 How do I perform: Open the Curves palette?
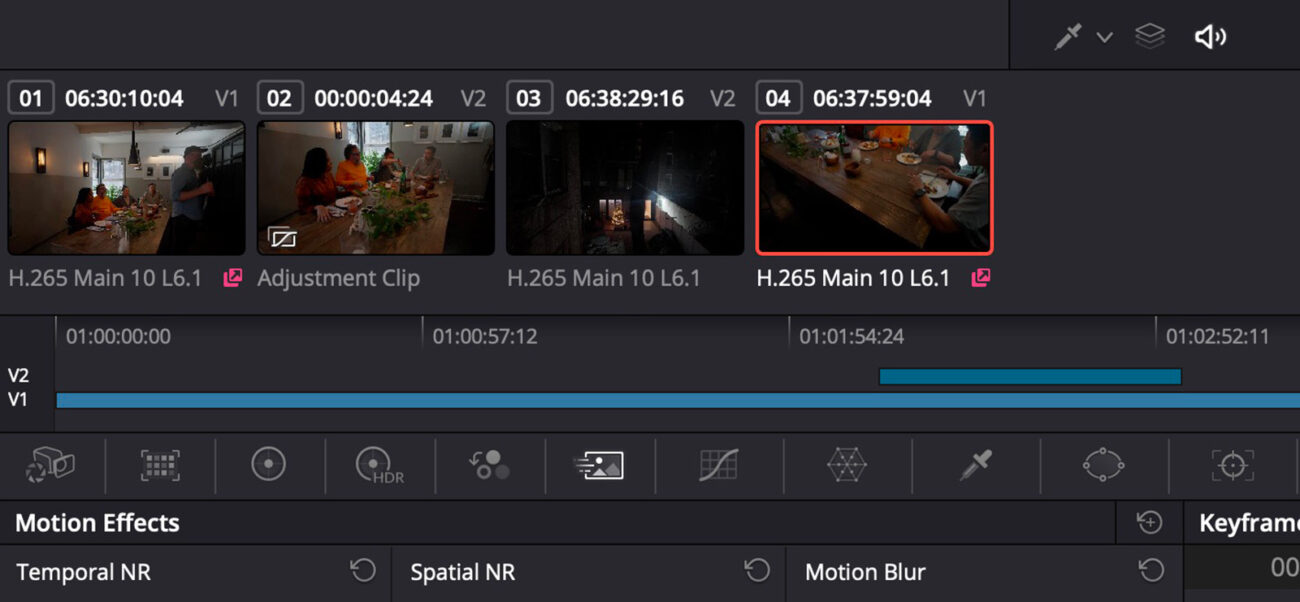[x=718, y=465]
